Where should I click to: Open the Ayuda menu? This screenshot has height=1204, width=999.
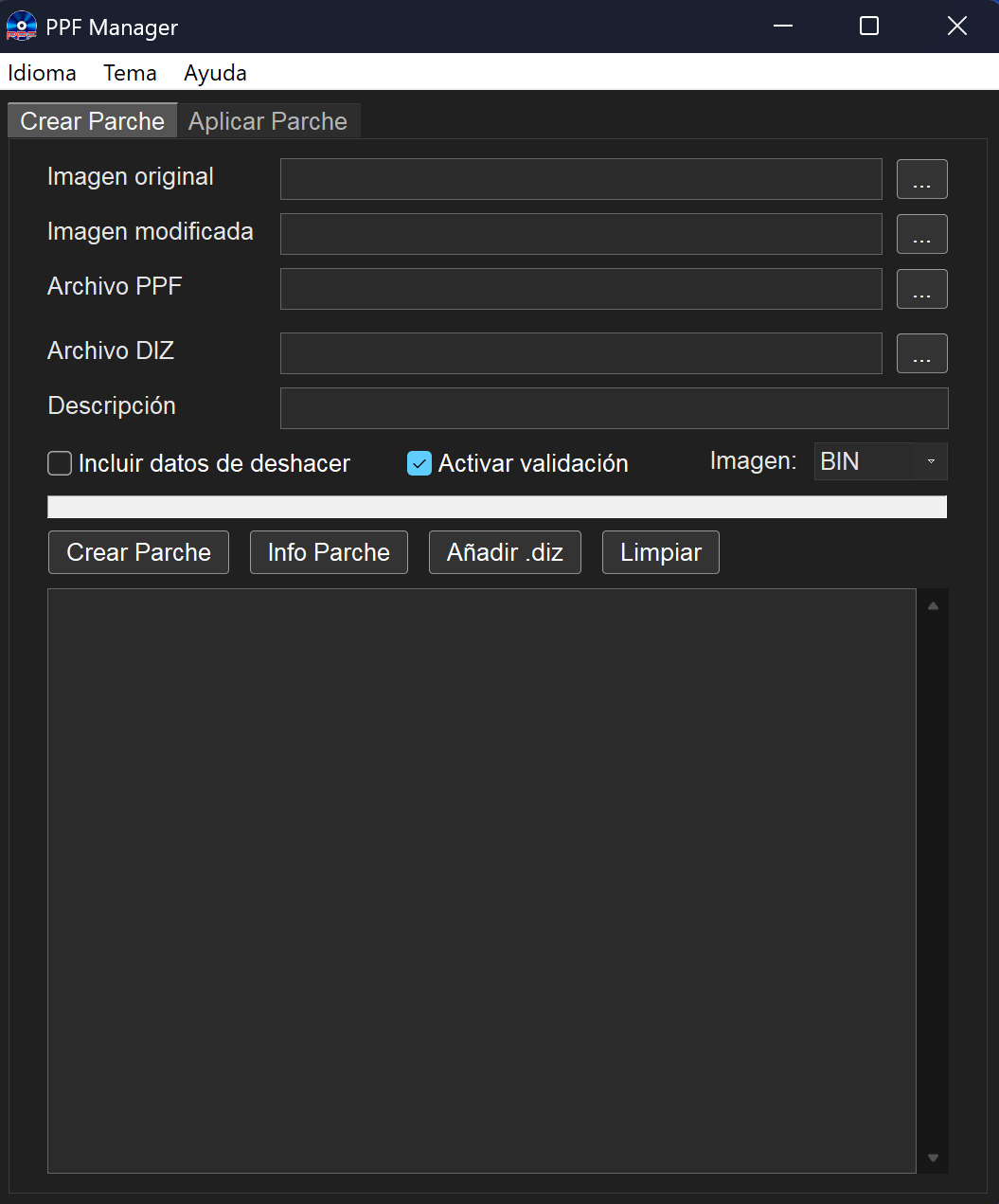click(x=215, y=73)
